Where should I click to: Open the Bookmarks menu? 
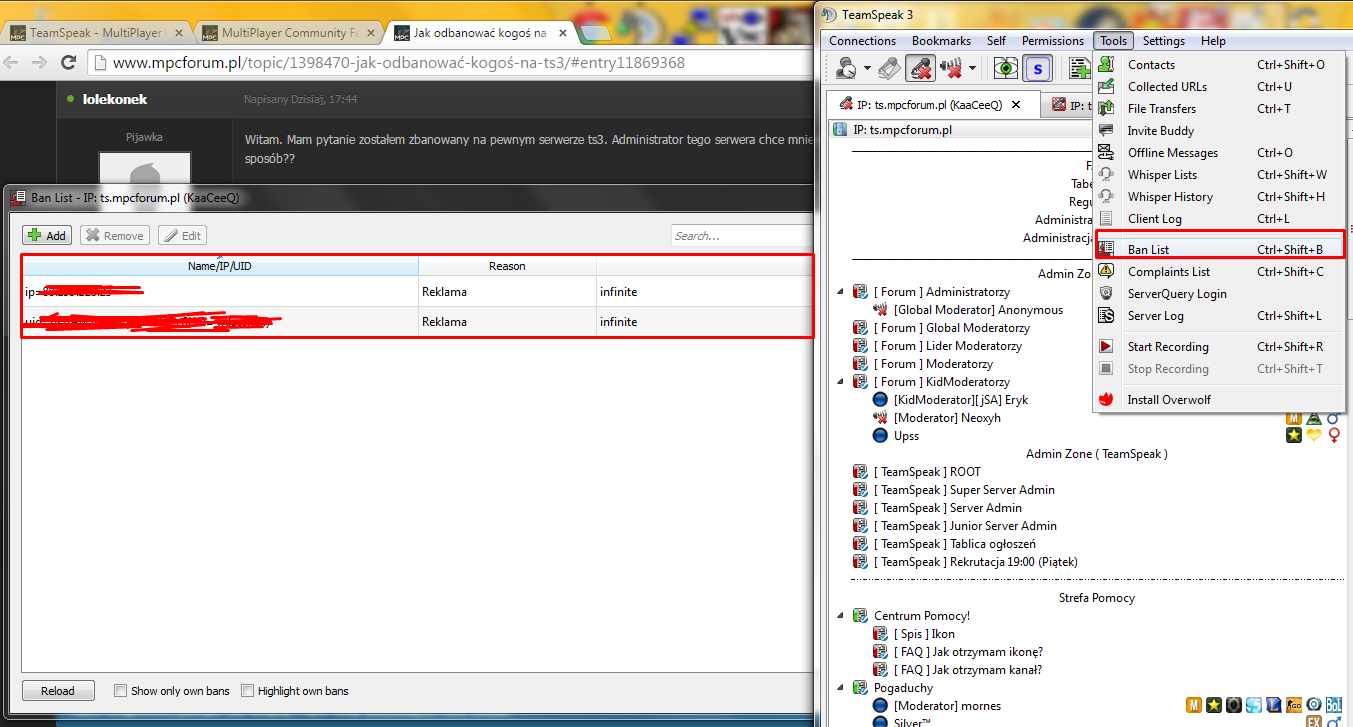click(x=941, y=41)
